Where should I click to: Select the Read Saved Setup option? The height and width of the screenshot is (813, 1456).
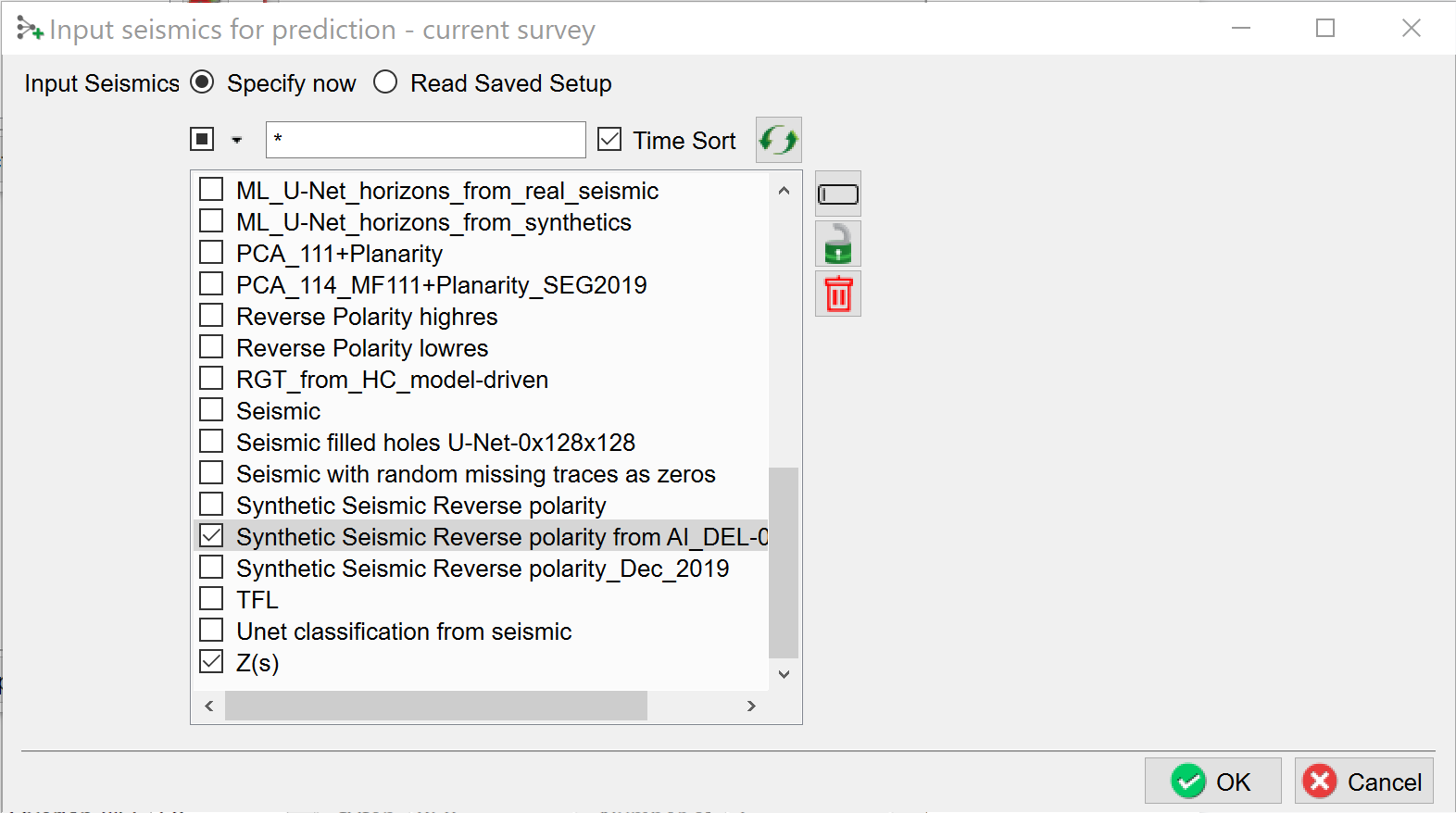[385, 82]
